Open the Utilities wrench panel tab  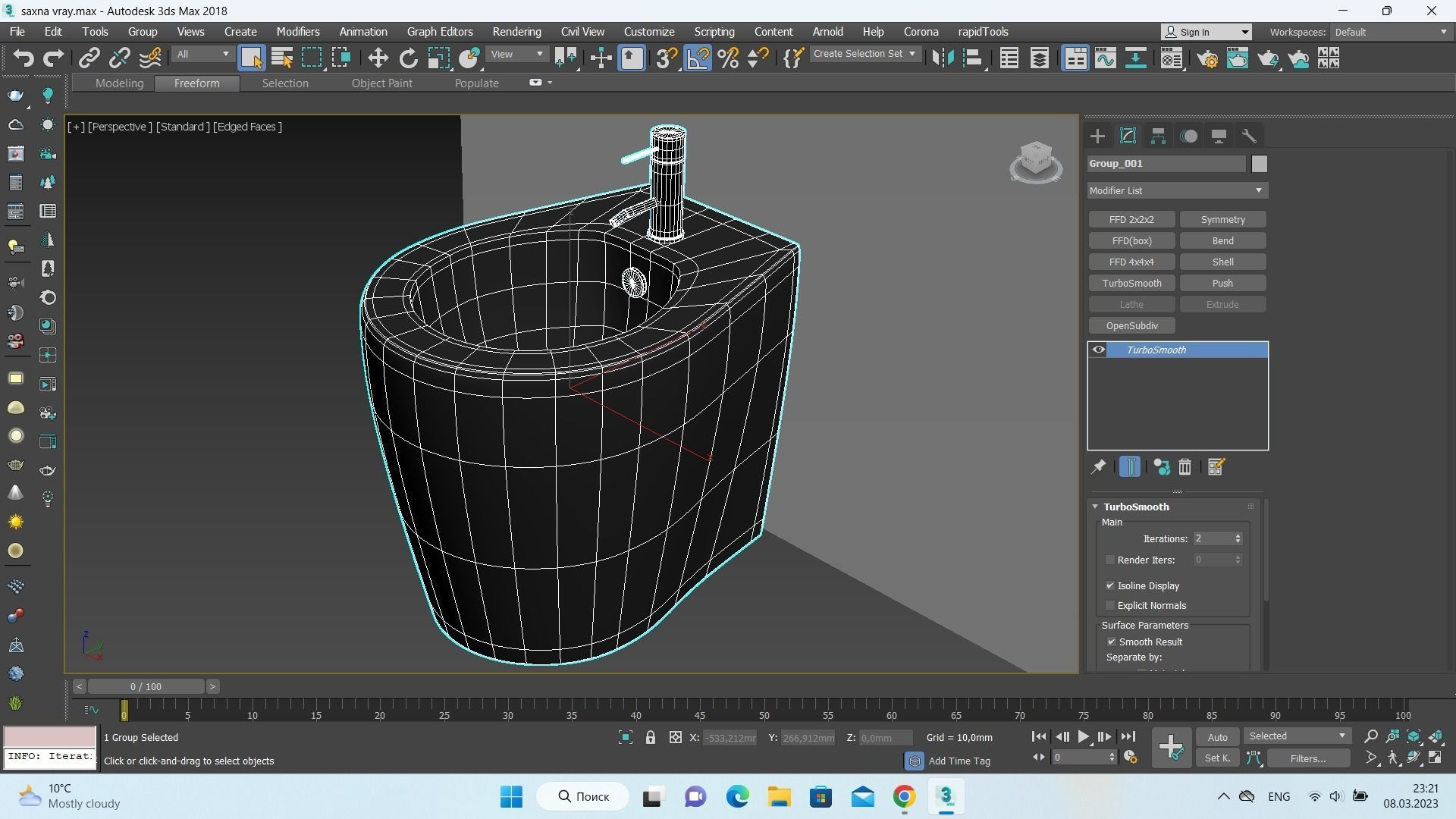1249,136
